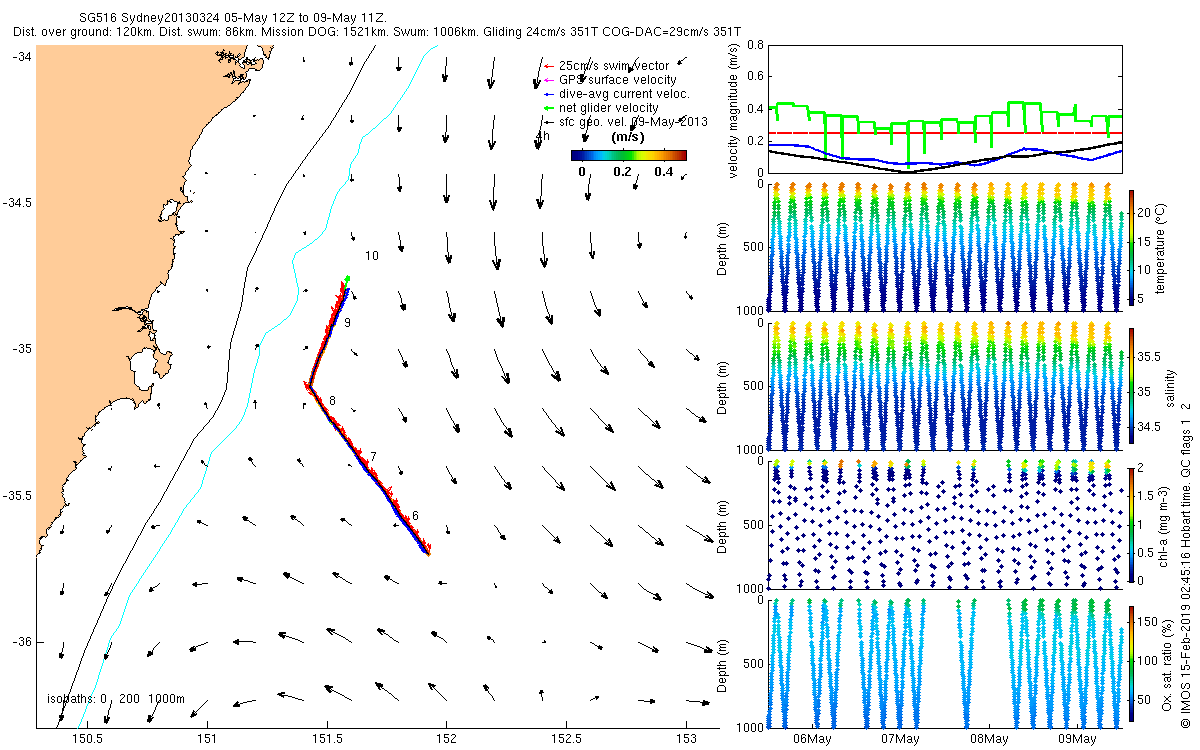This screenshot has height=750, width=1200.
Task: Click the salinity color bar
Action: (x=1131, y=386)
